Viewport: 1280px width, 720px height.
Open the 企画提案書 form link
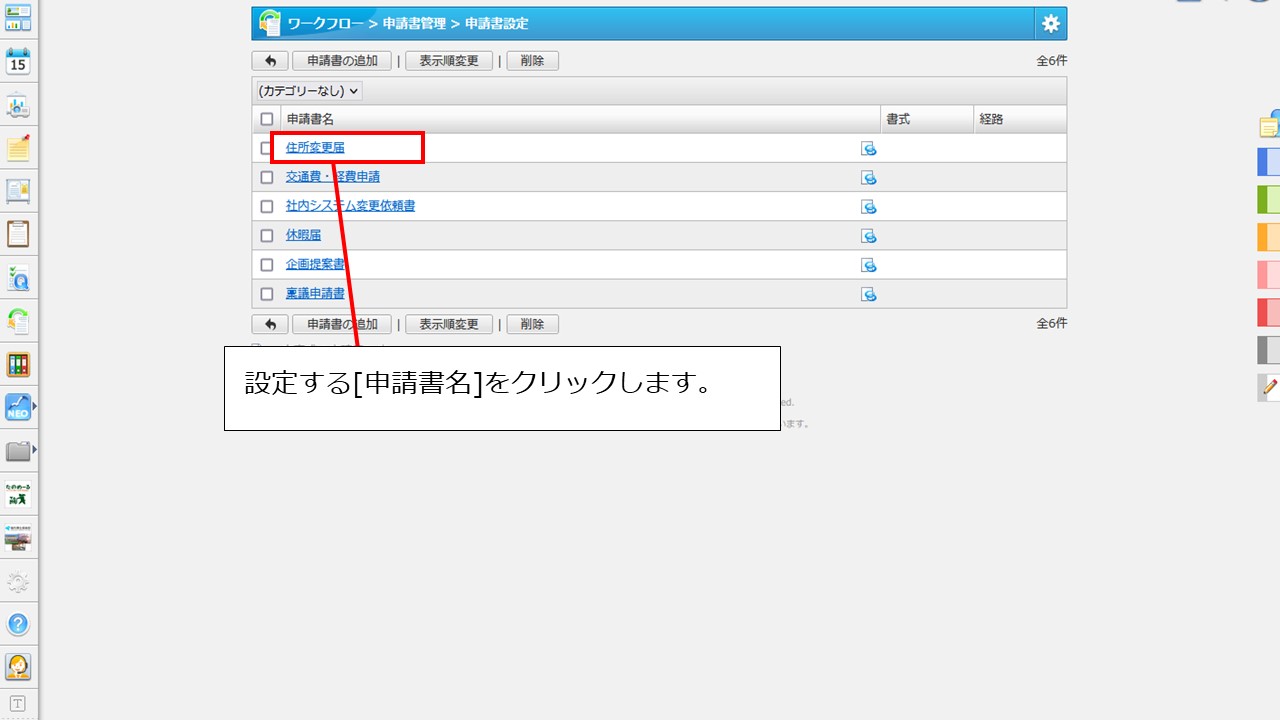(x=315, y=265)
